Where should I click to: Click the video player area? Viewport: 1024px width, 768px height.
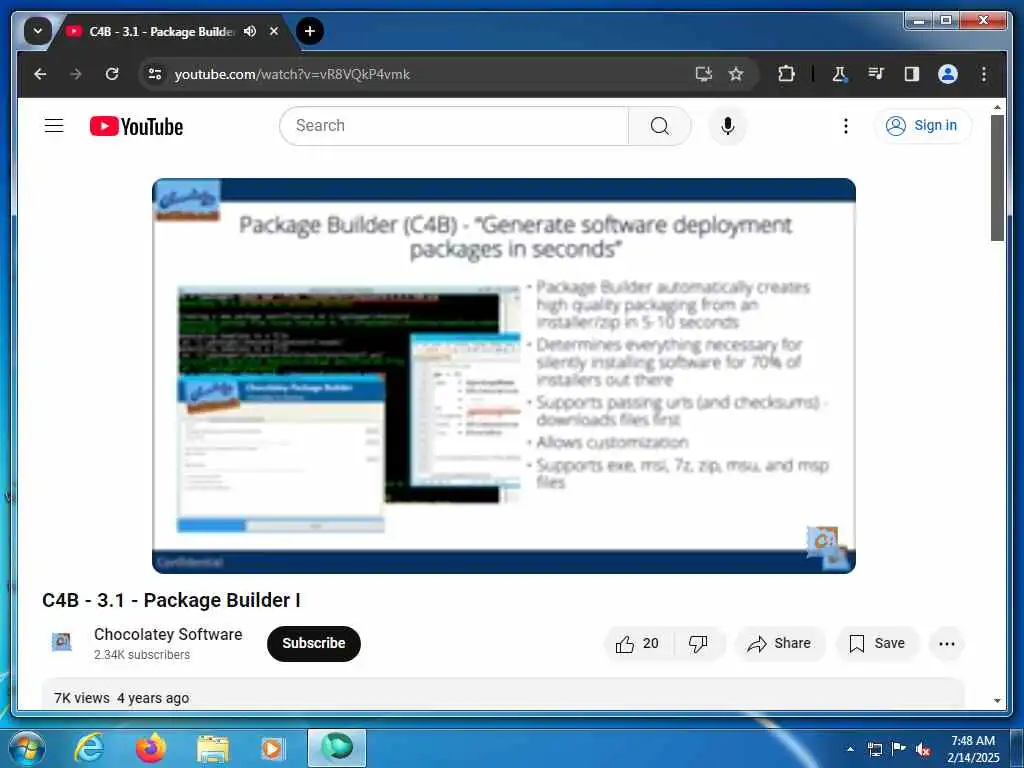[504, 376]
